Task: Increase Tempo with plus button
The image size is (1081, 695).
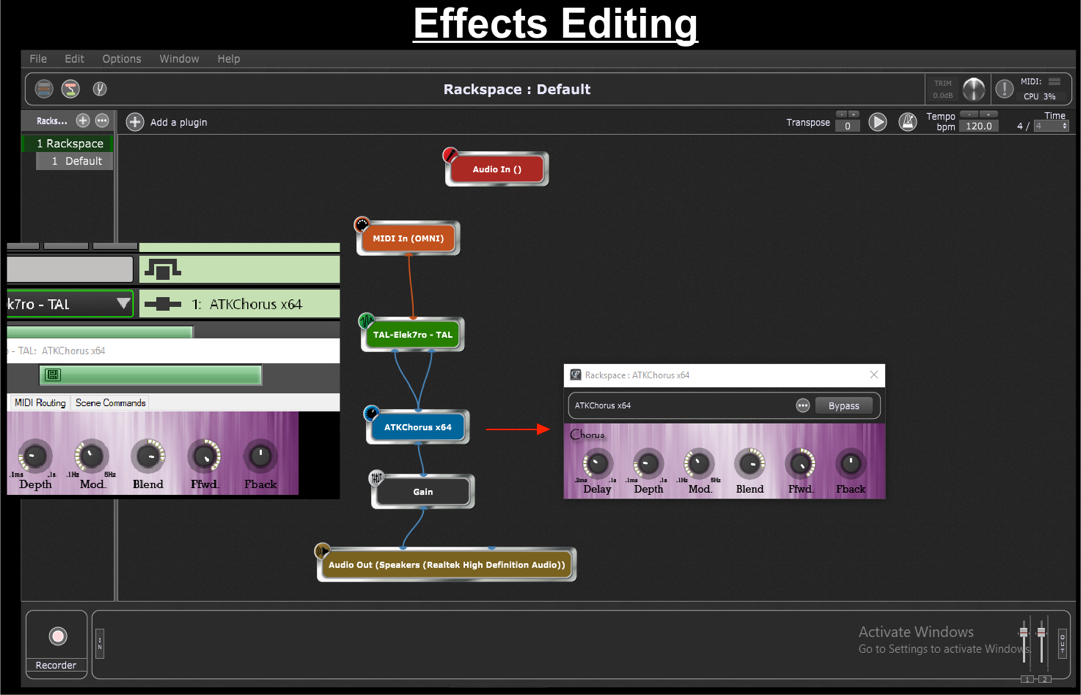Action: click(x=989, y=114)
